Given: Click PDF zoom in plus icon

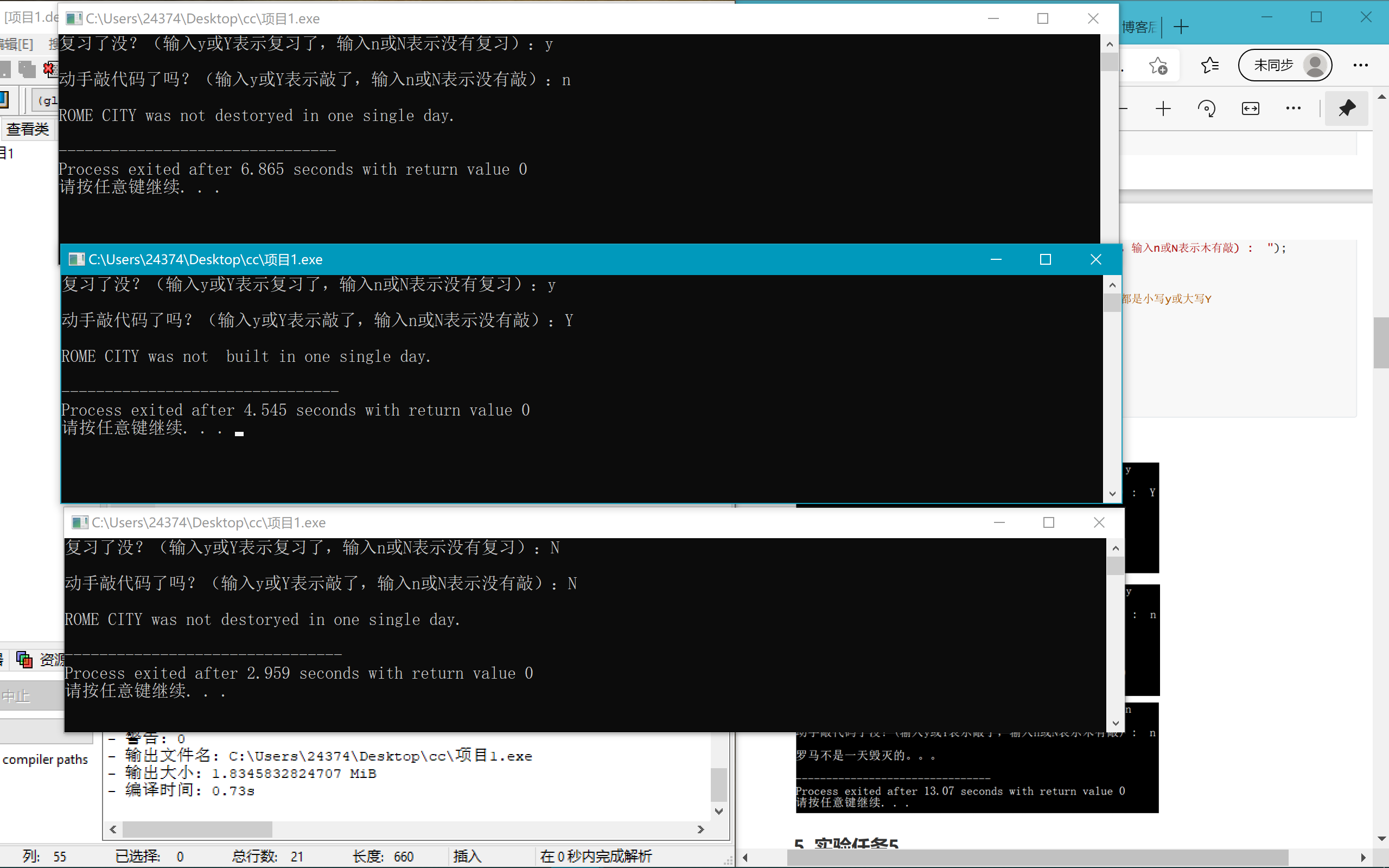Looking at the screenshot, I should click(1163, 108).
